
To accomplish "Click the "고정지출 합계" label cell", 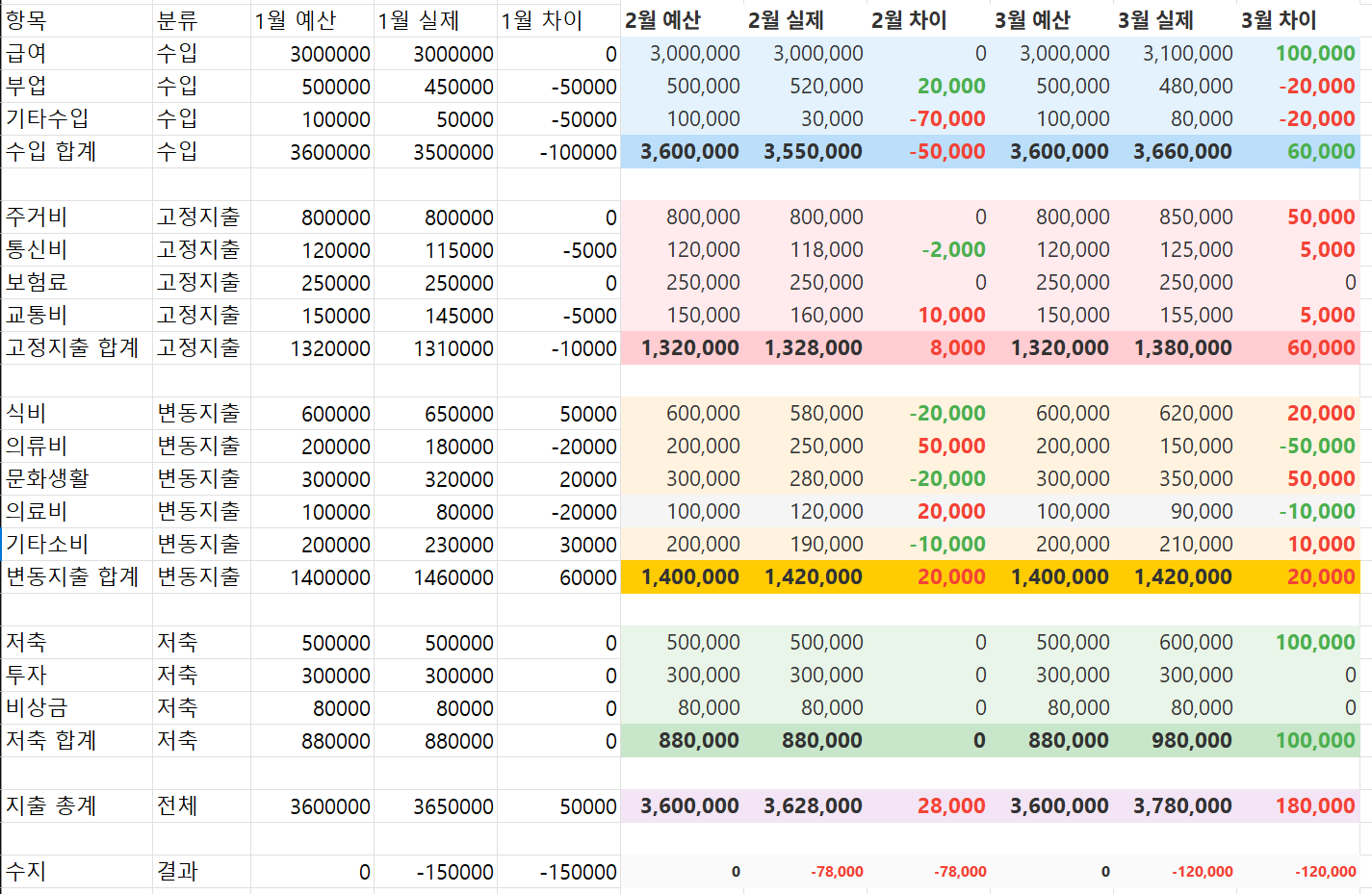I will point(77,348).
